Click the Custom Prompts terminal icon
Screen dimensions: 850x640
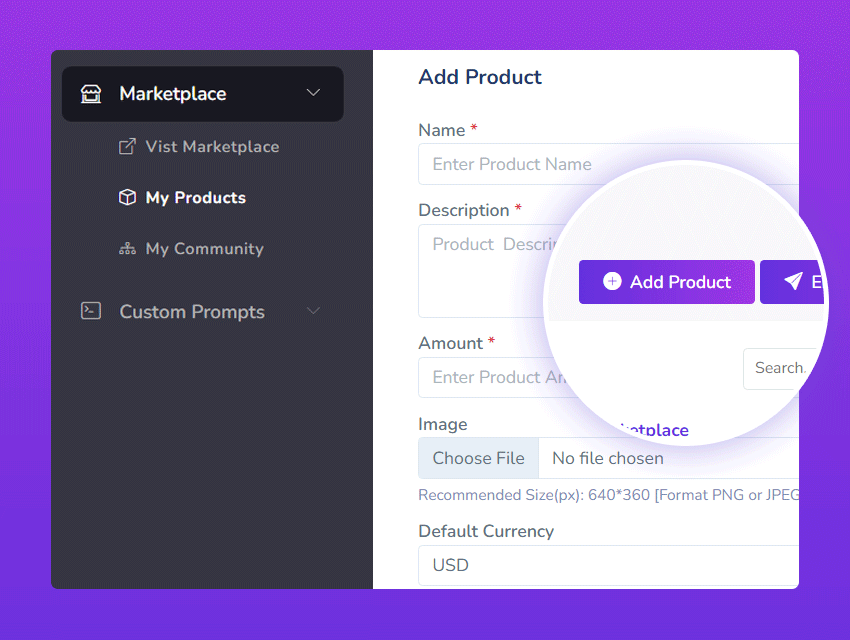coord(91,311)
